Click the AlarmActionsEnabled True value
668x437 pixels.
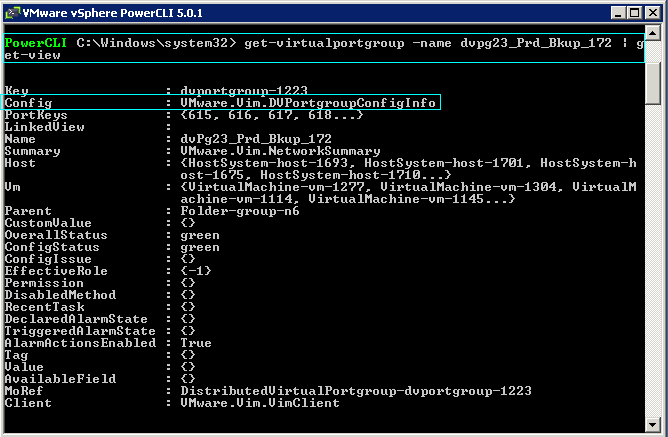(x=196, y=343)
